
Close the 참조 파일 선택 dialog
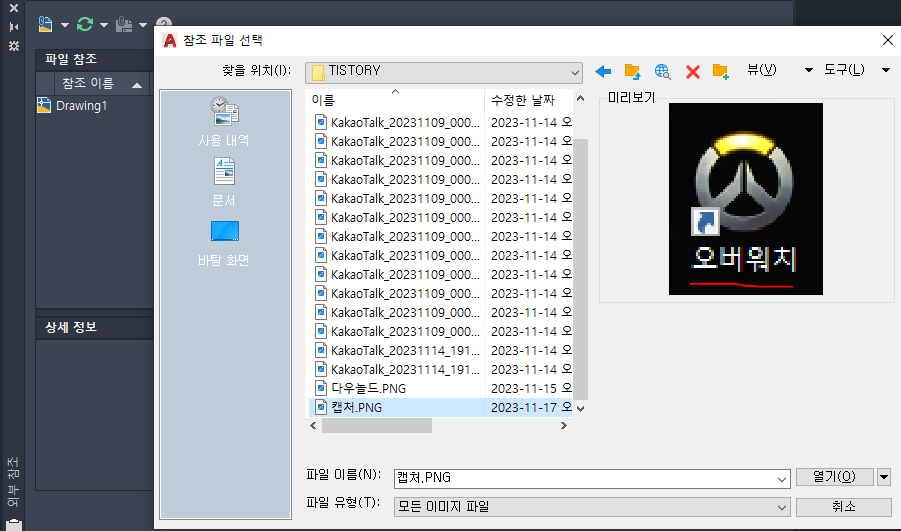(x=887, y=40)
